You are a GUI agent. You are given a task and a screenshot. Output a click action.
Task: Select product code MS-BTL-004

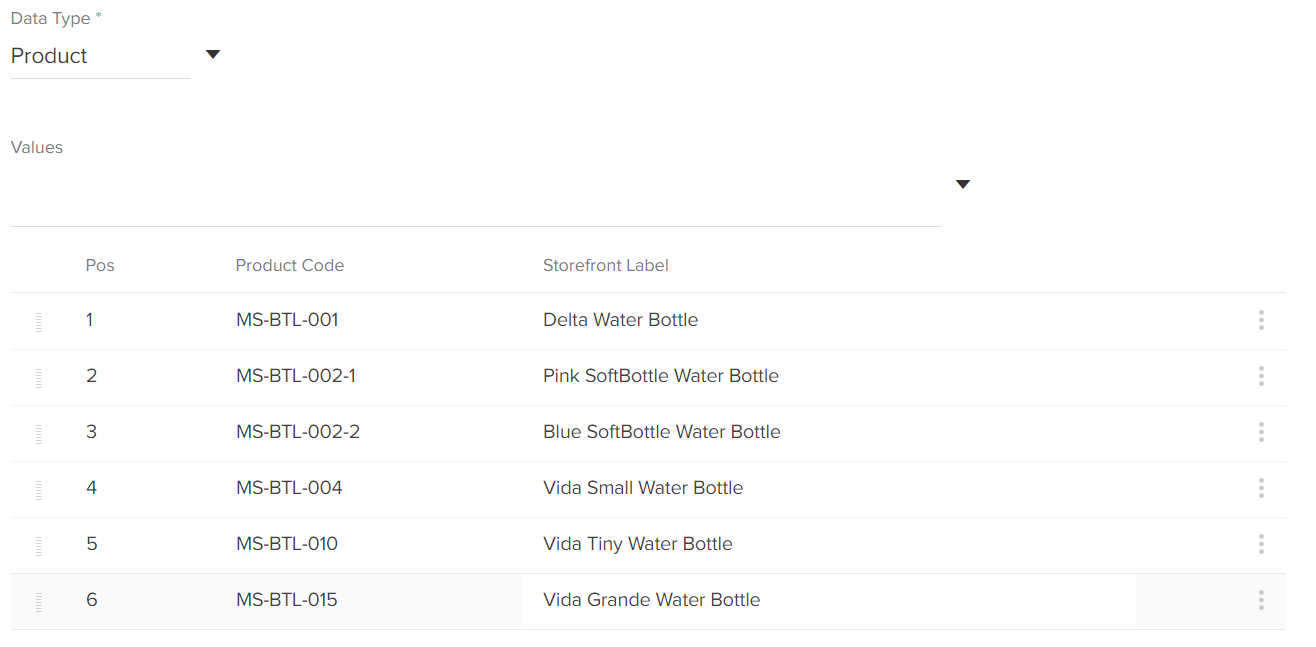point(287,487)
